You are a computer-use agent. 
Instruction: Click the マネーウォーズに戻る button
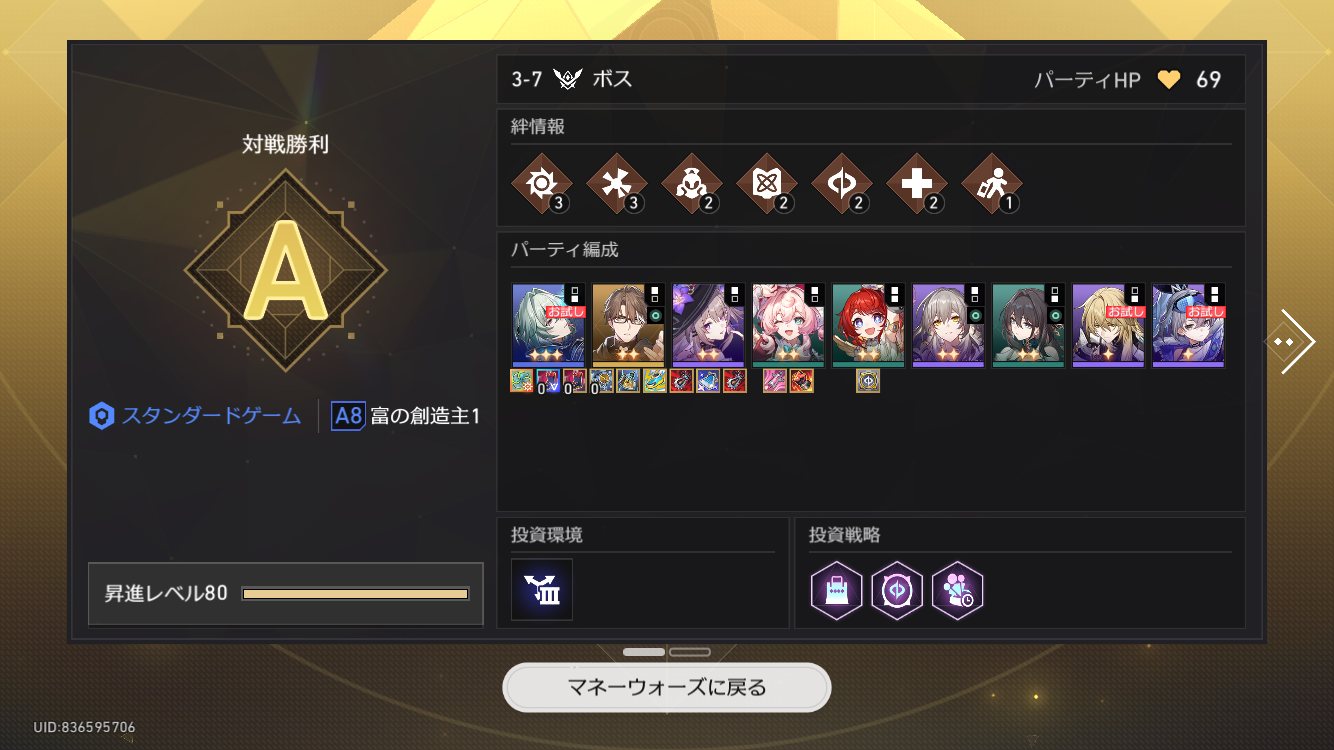(667, 688)
